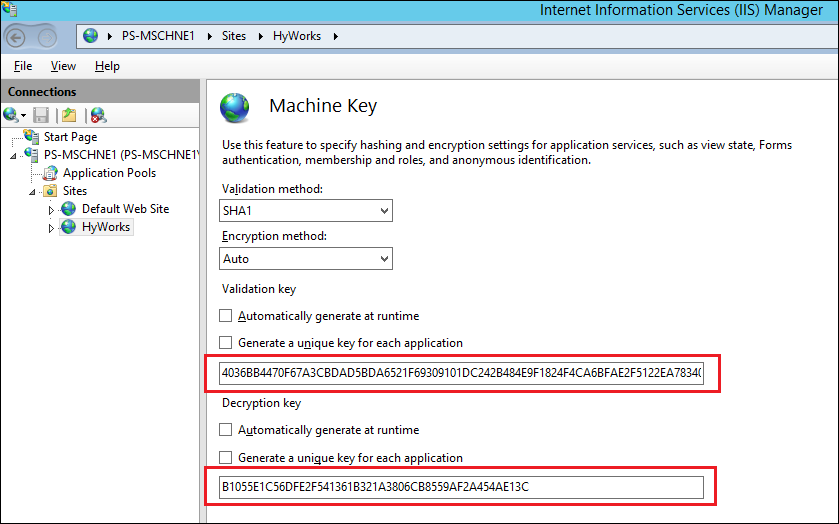Screen dimensions: 839x524
Task: Tick automatic runtime generation under Decryption key
Action: click(225, 430)
